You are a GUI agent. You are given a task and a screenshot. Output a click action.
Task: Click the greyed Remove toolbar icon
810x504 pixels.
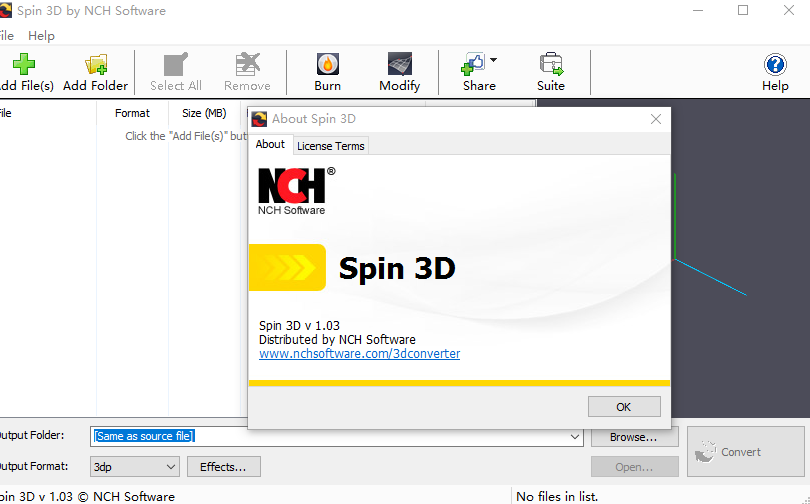tap(247, 65)
